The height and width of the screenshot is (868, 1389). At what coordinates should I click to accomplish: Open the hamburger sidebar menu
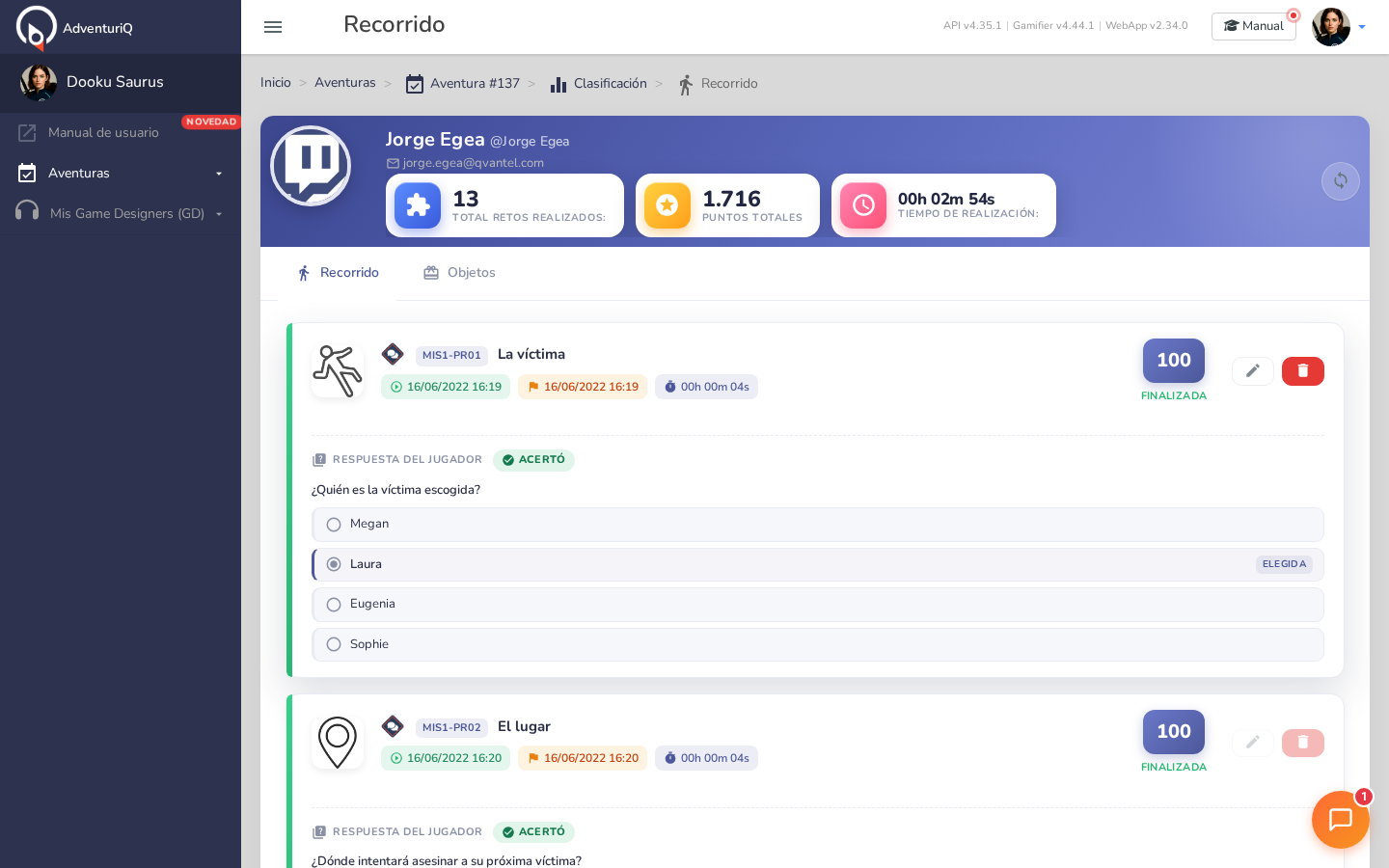point(273,27)
